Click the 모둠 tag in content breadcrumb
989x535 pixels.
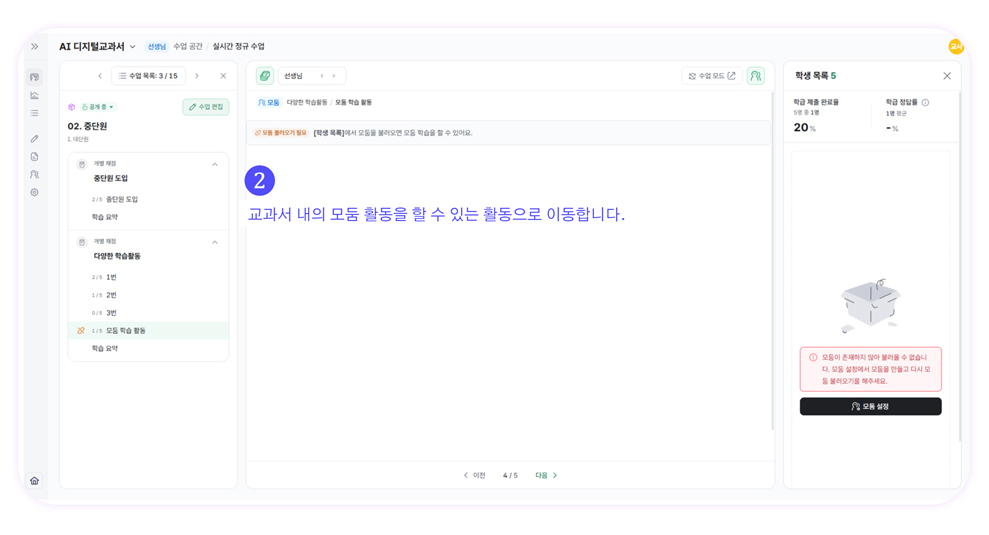click(x=269, y=102)
